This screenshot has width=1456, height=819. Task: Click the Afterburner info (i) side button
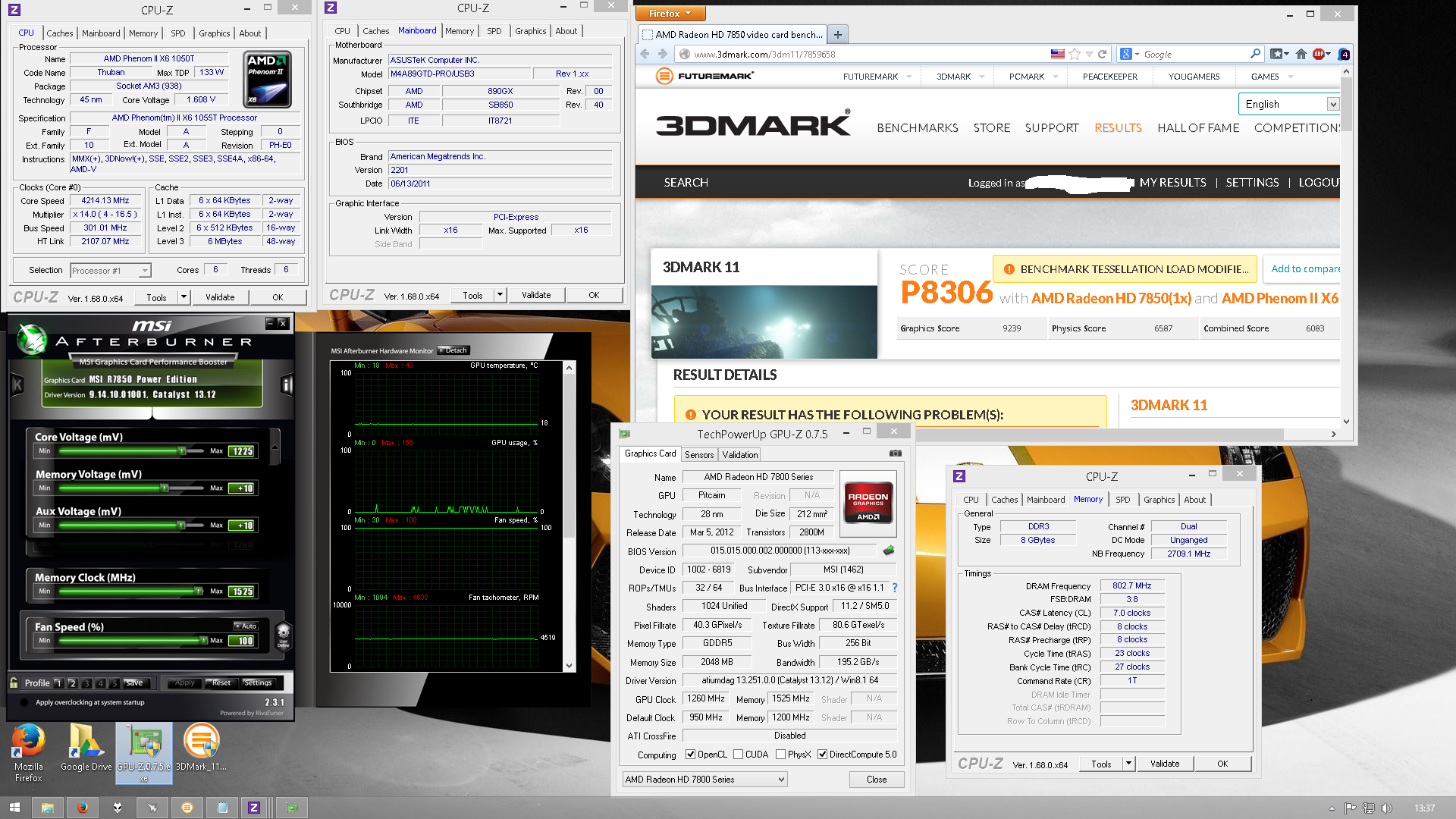287,384
